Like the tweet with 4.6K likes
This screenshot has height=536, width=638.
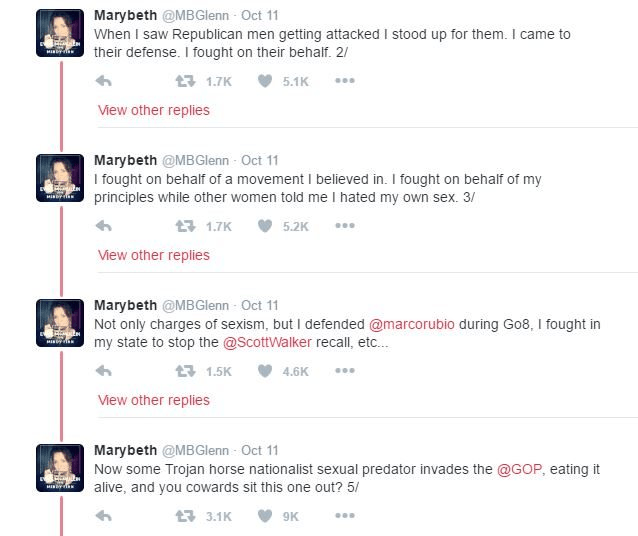pyautogui.click(x=265, y=371)
